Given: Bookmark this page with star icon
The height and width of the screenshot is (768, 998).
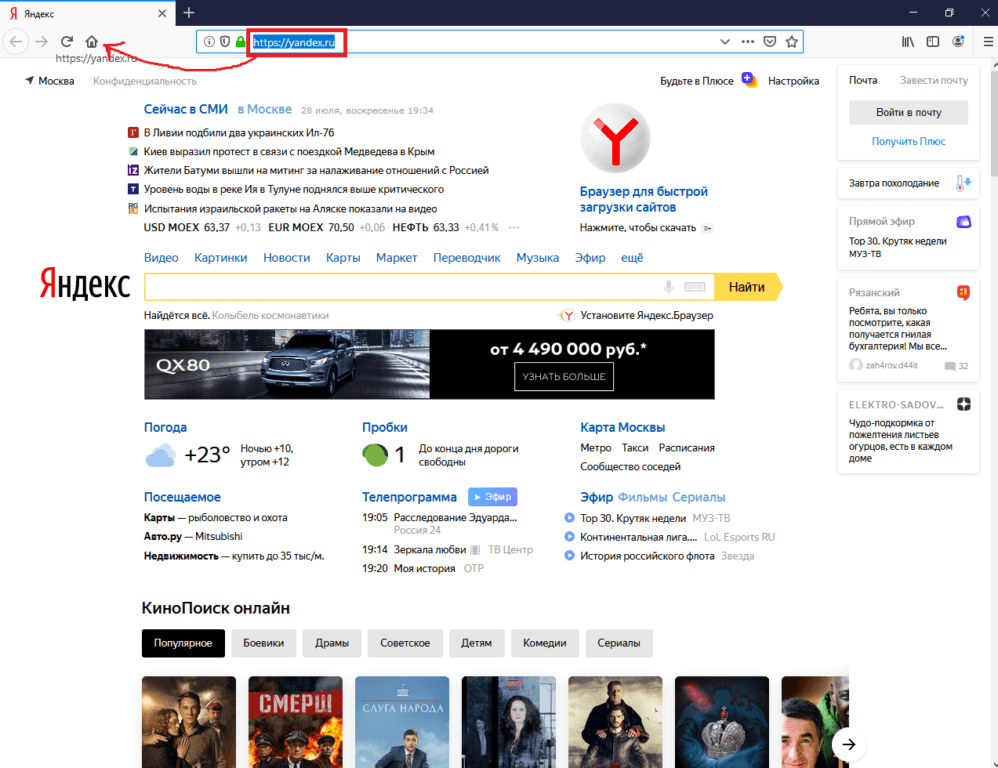Looking at the screenshot, I should [792, 42].
